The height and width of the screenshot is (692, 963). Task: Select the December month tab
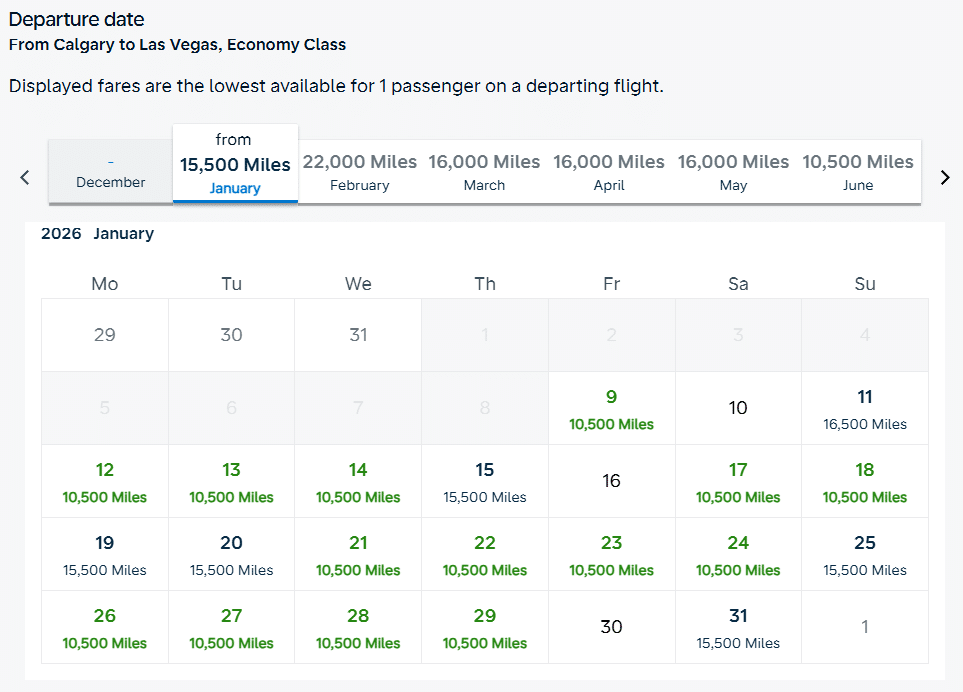pyautogui.click(x=110, y=172)
